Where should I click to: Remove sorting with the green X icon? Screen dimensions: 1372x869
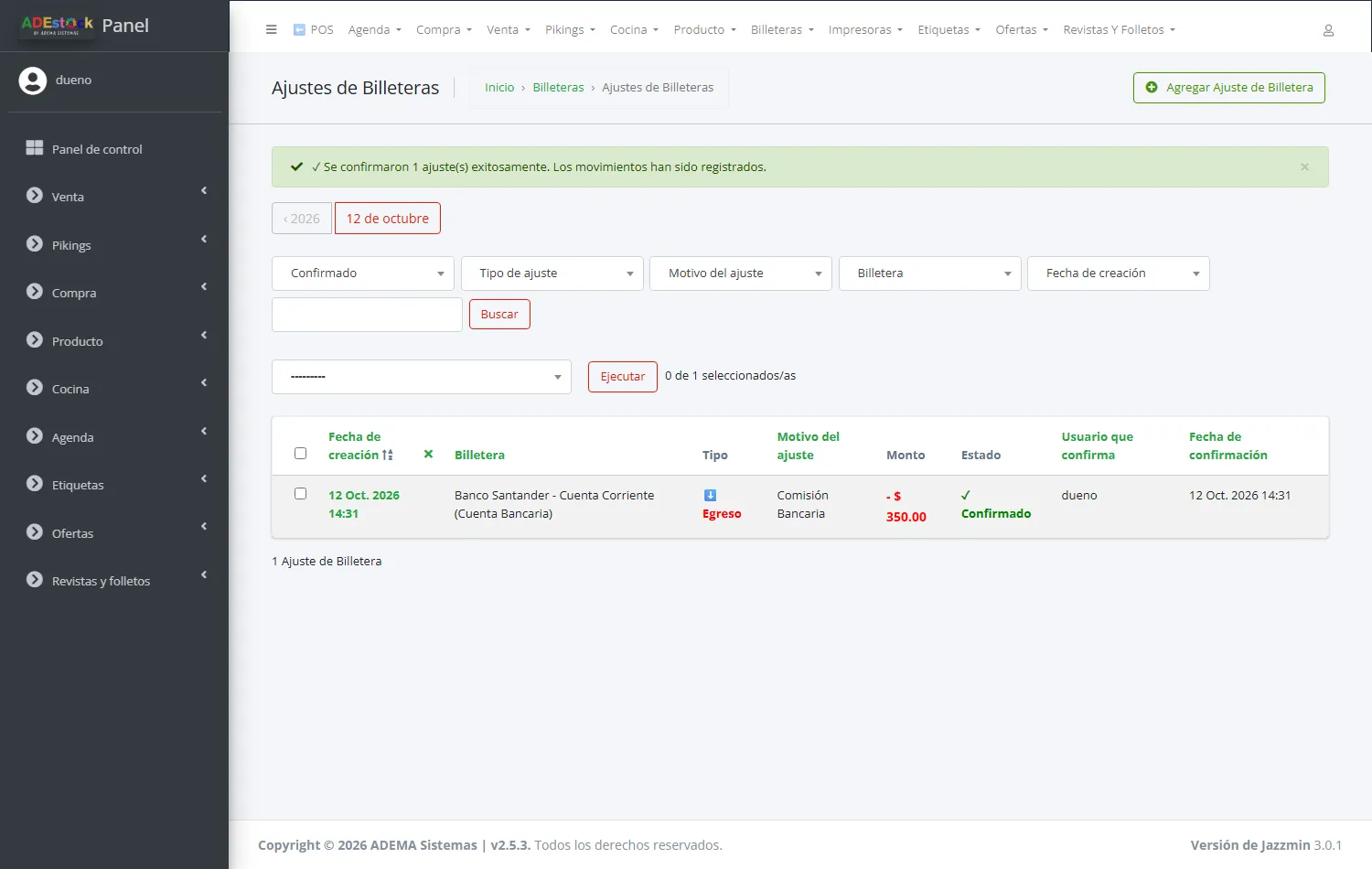click(x=428, y=454)
